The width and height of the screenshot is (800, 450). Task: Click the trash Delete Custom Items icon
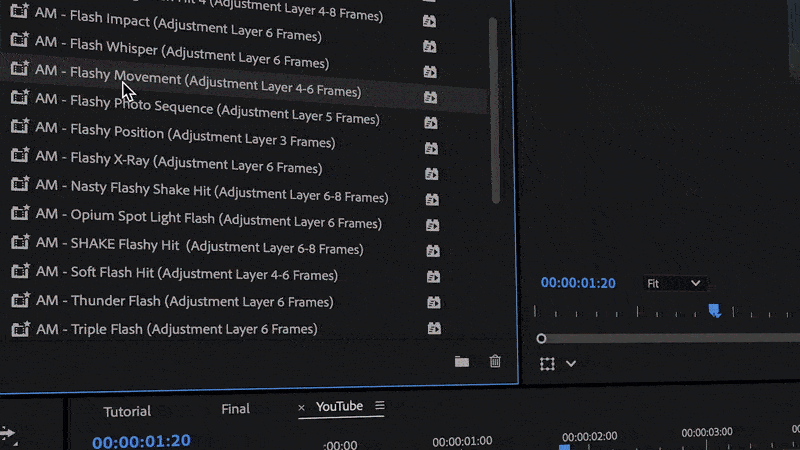(x=495, y=362)
